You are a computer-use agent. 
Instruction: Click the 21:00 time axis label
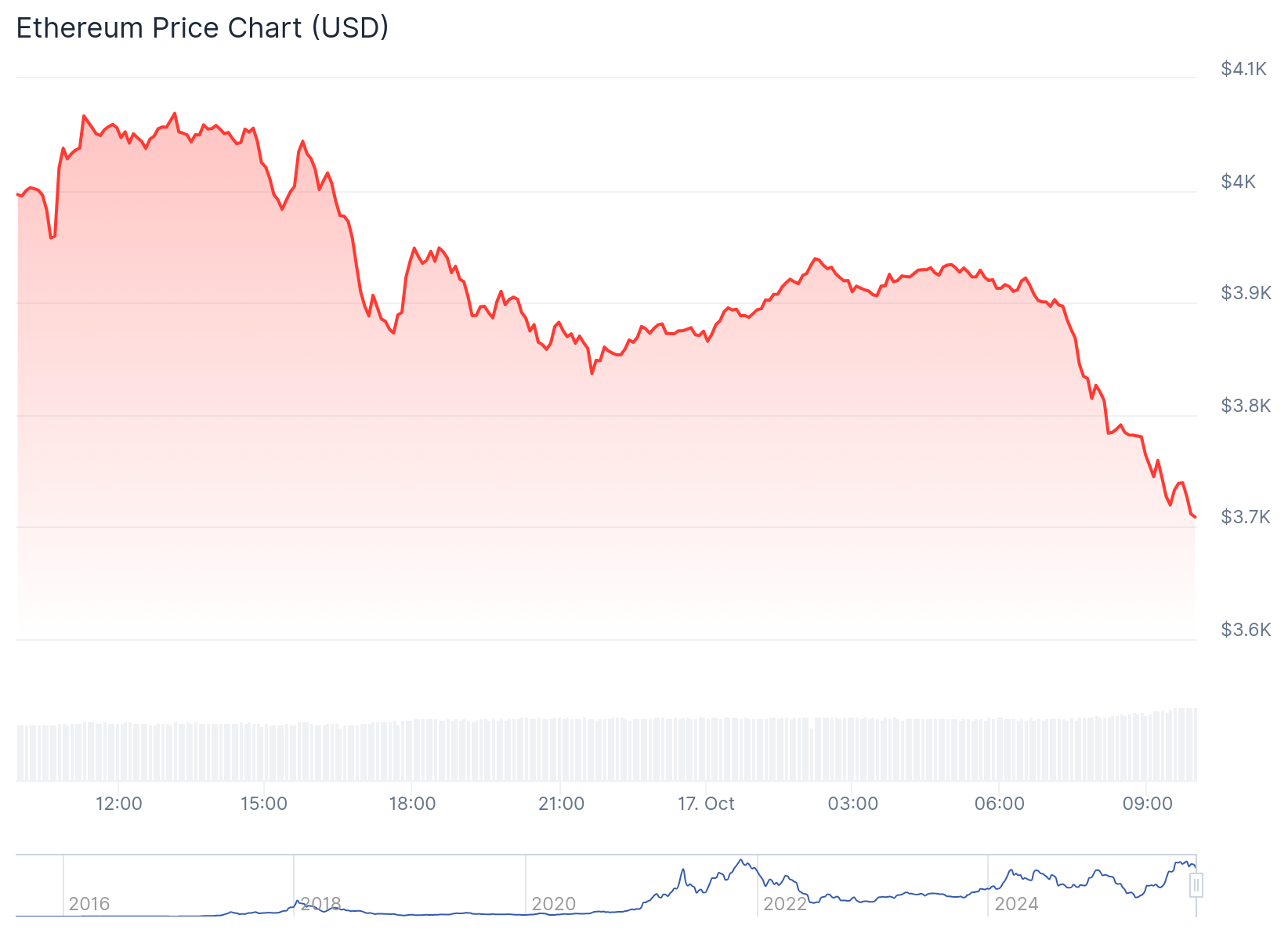click(x=561, y=804)
